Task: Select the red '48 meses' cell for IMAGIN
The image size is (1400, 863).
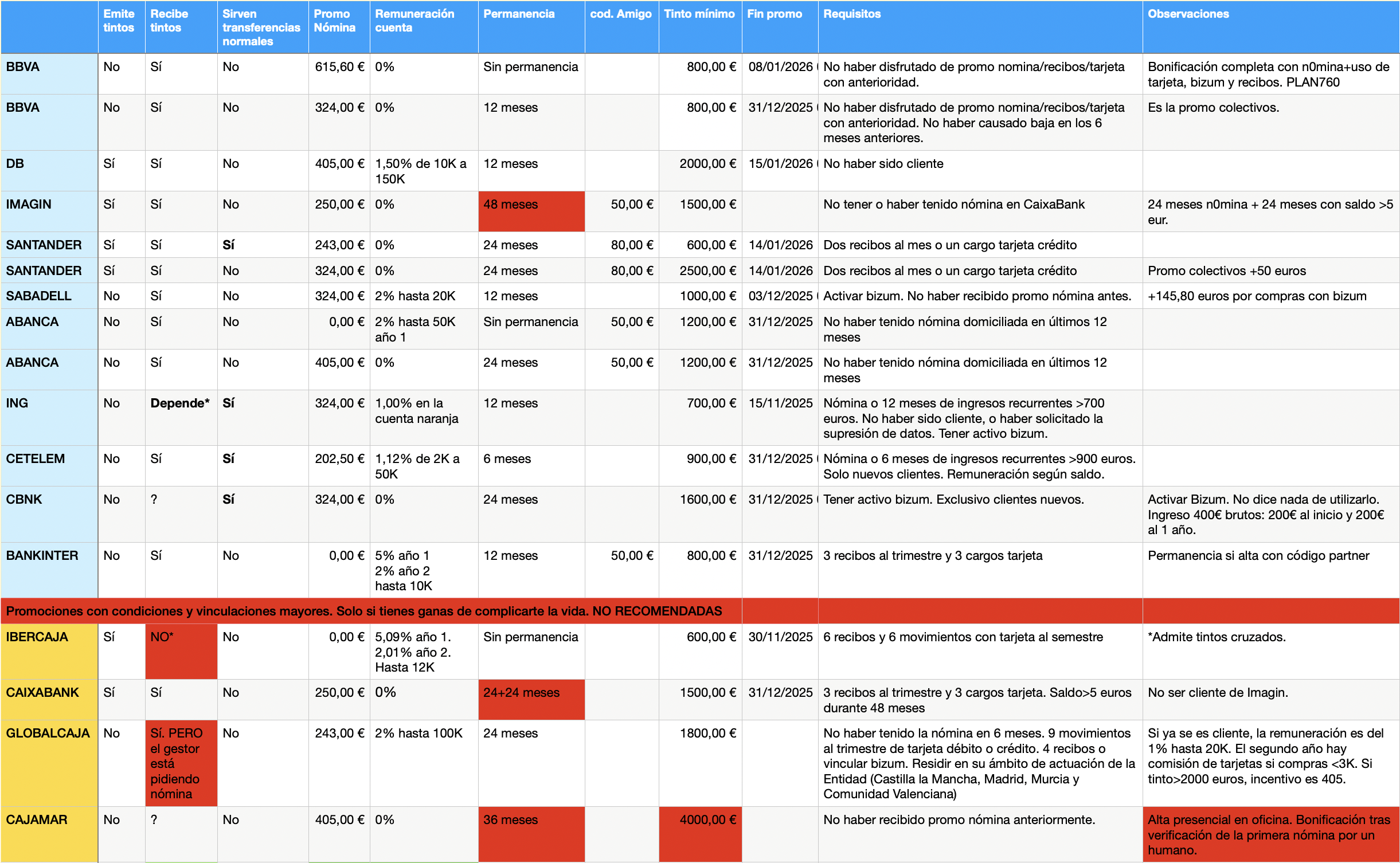Action: pos(531,211)
